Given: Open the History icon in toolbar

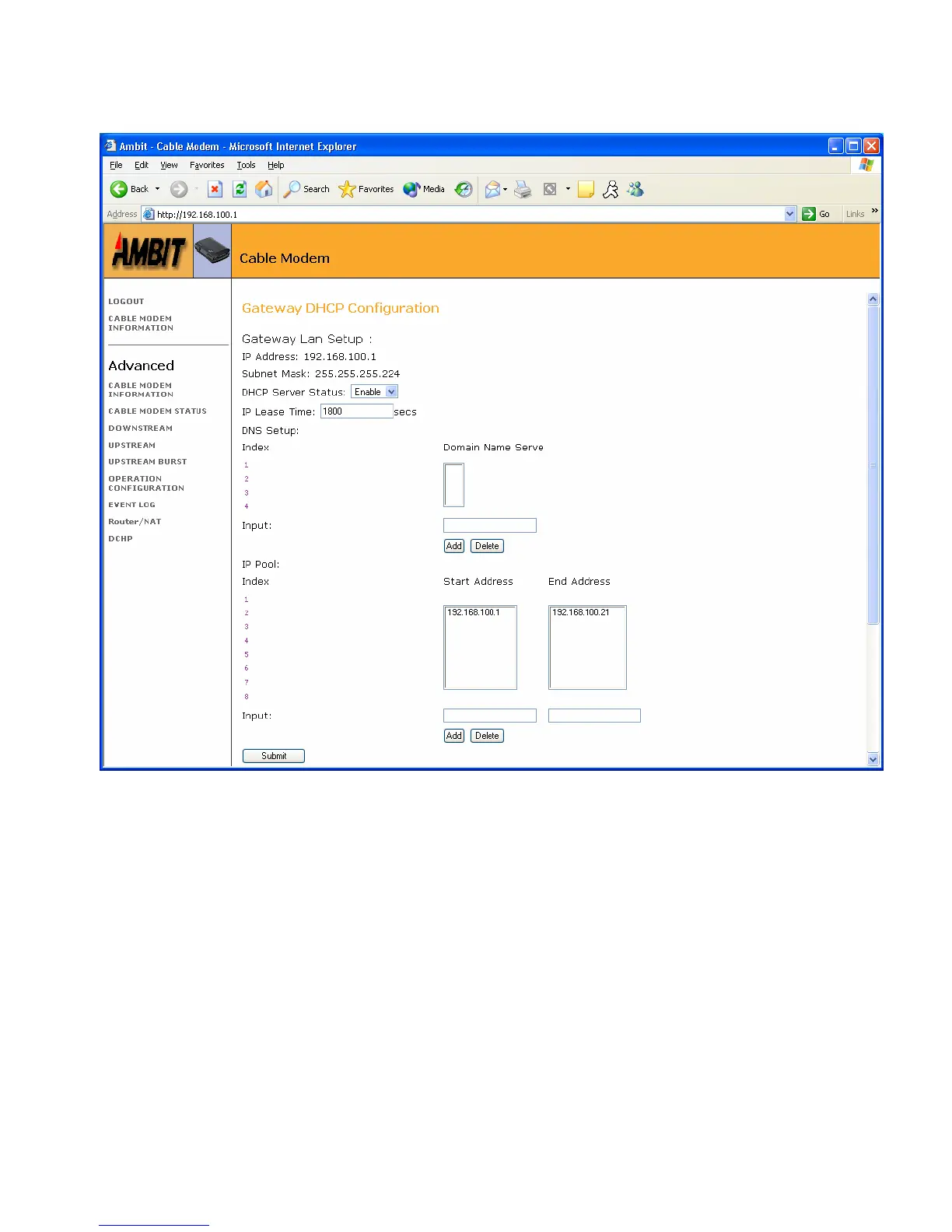Looking at the screenshot, I should [x=464, y=189].
